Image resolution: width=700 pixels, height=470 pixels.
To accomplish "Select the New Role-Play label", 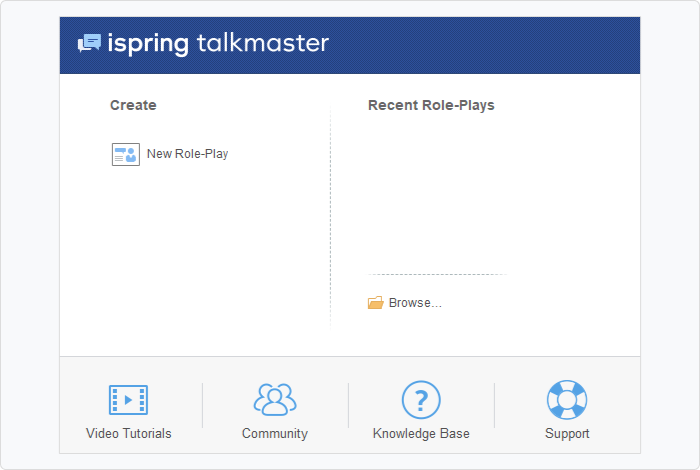I will coord(188,154).
